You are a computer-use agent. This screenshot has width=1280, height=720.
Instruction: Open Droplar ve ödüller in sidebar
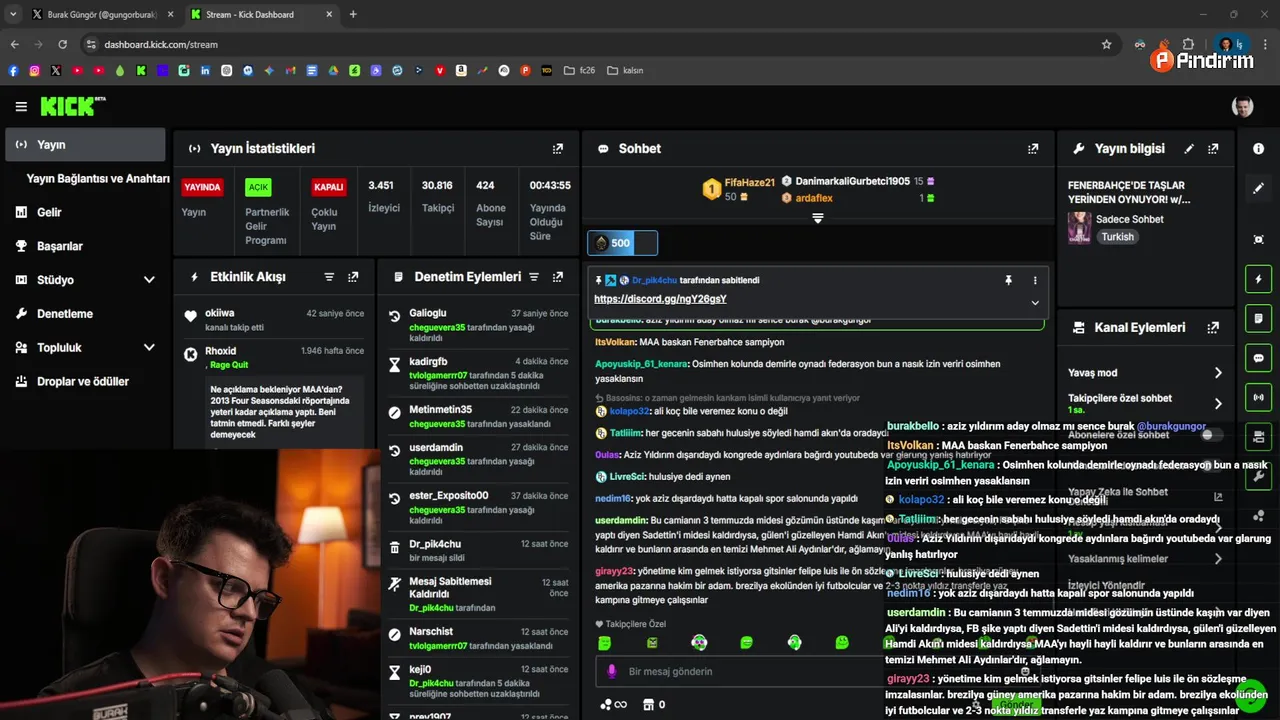(x=85, y=382)
